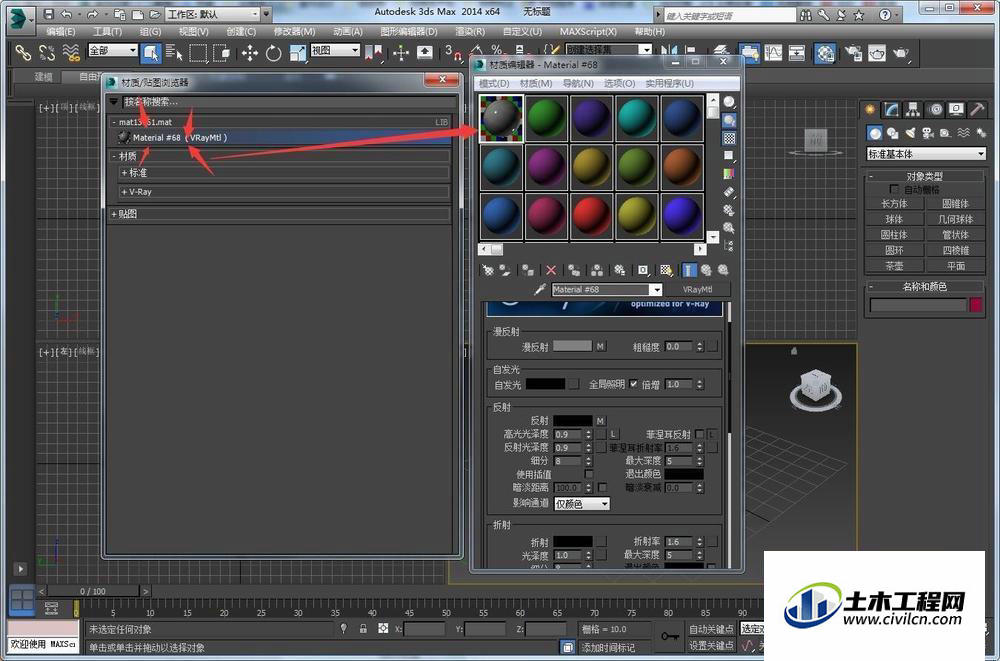Click the 漫反射 gray color swatch
The height and width of the screenshot is (661, 1000).
pos(573,346)
